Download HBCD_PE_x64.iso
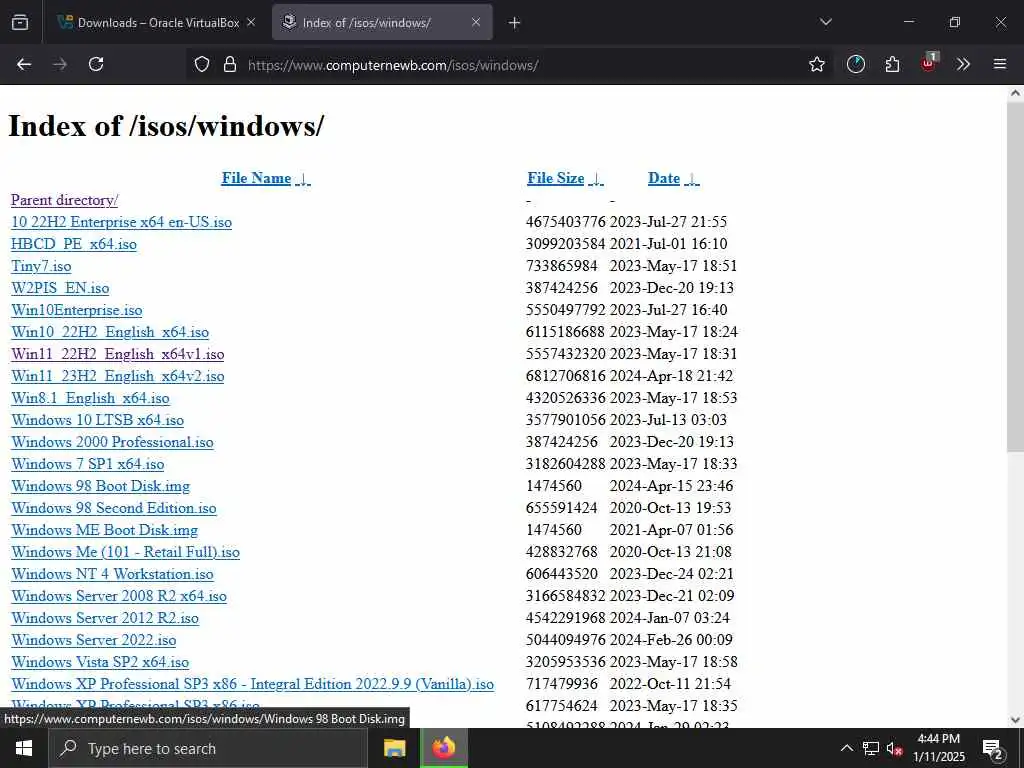 click(x=74, y=244)
